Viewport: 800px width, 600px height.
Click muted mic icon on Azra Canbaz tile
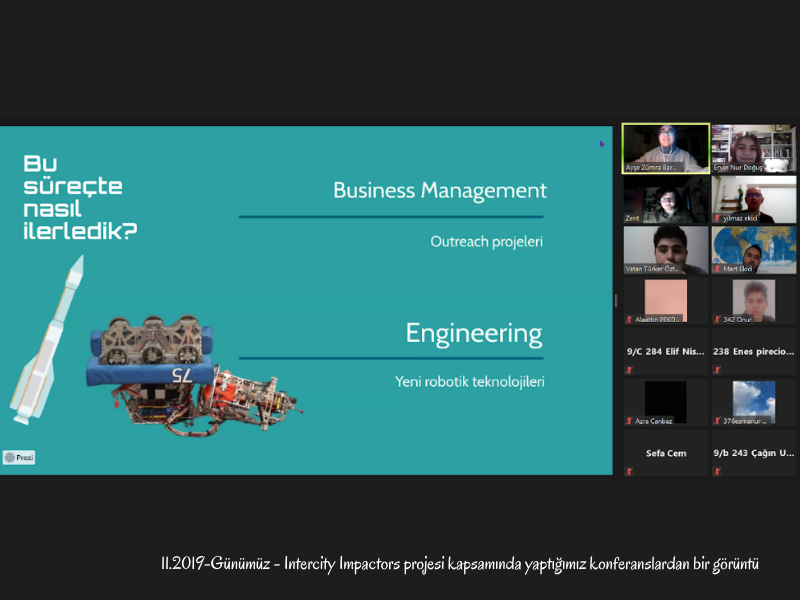[x=629, y=421]
